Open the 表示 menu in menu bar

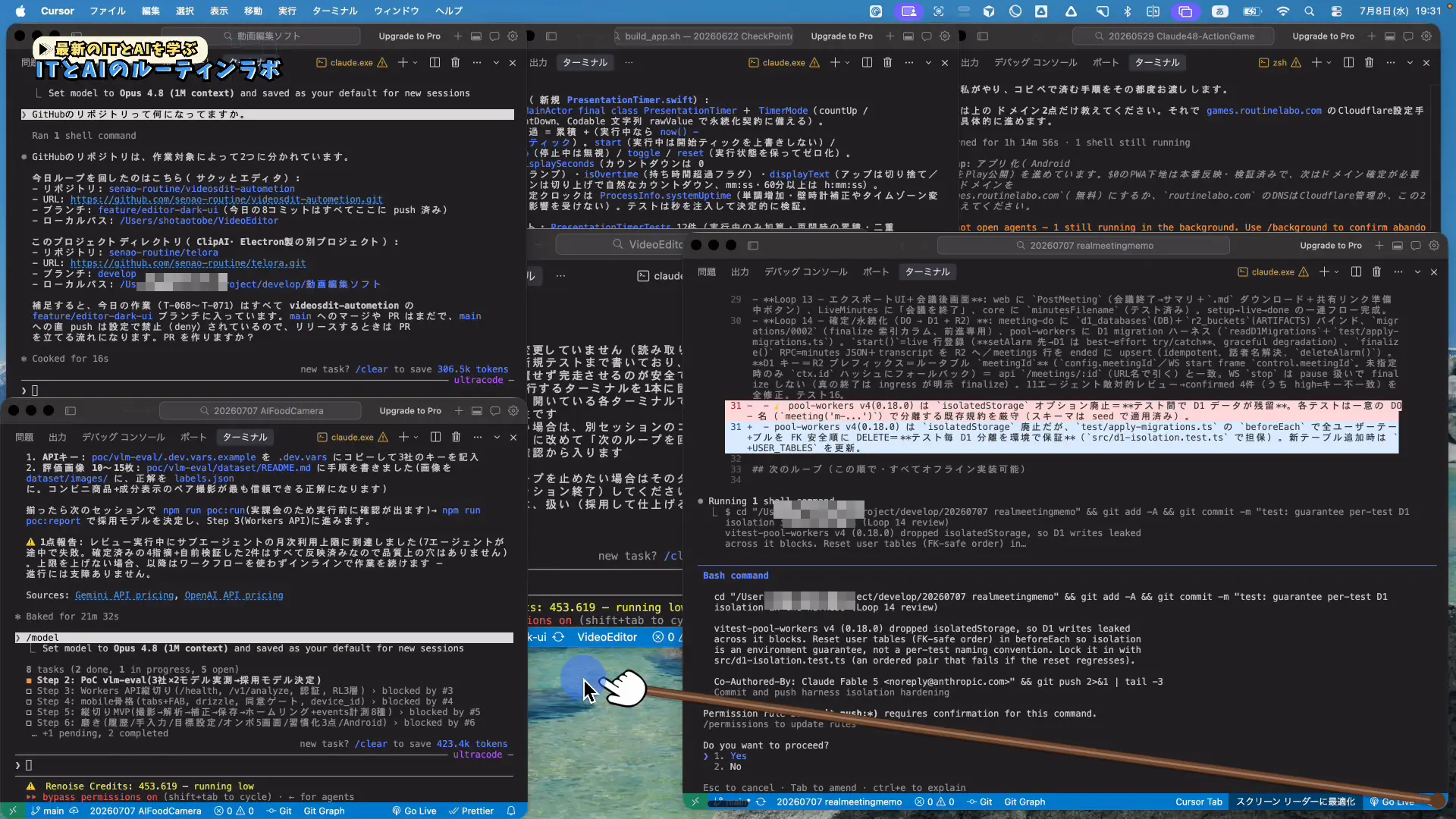(218, 11)
